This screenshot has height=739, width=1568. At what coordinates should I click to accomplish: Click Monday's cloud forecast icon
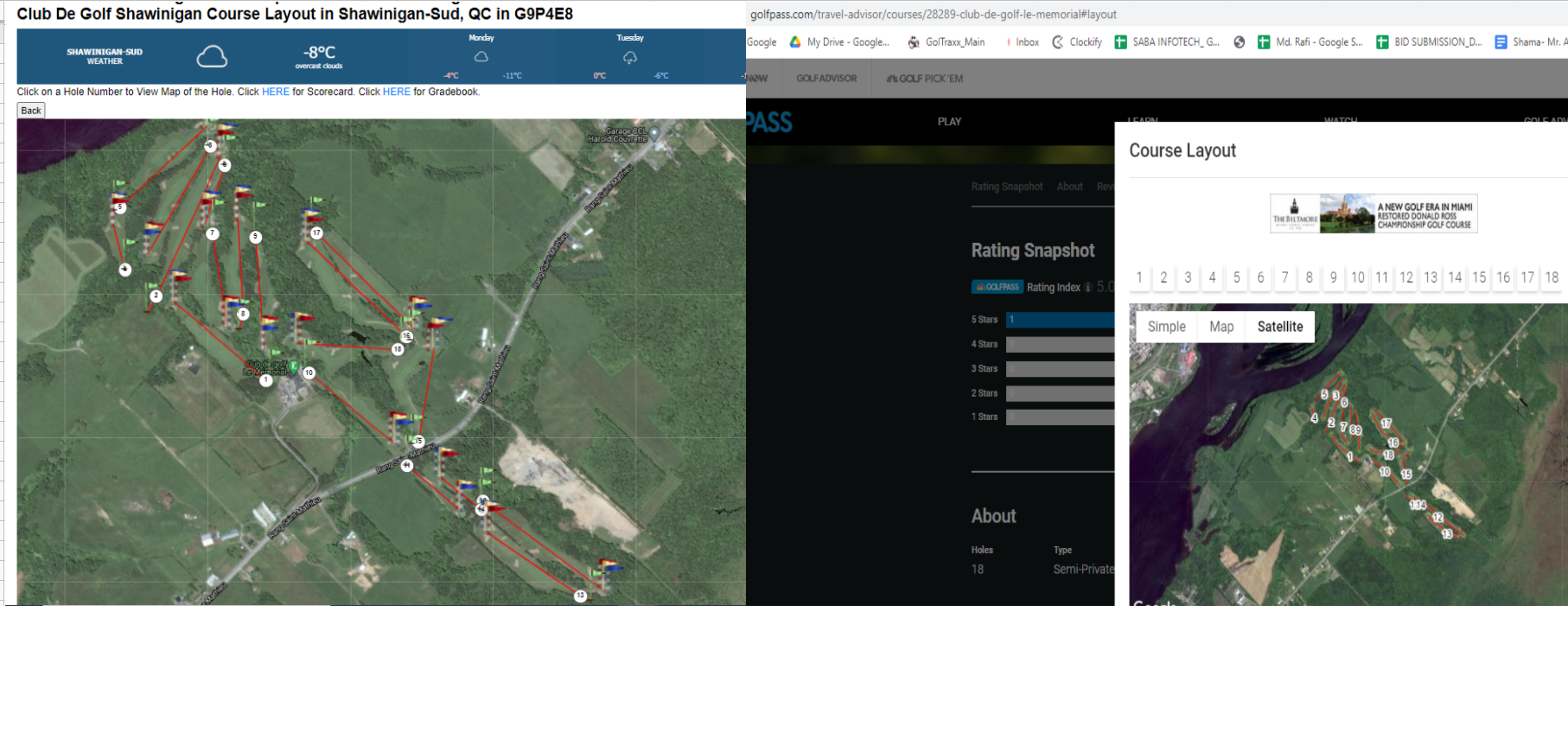481,56
